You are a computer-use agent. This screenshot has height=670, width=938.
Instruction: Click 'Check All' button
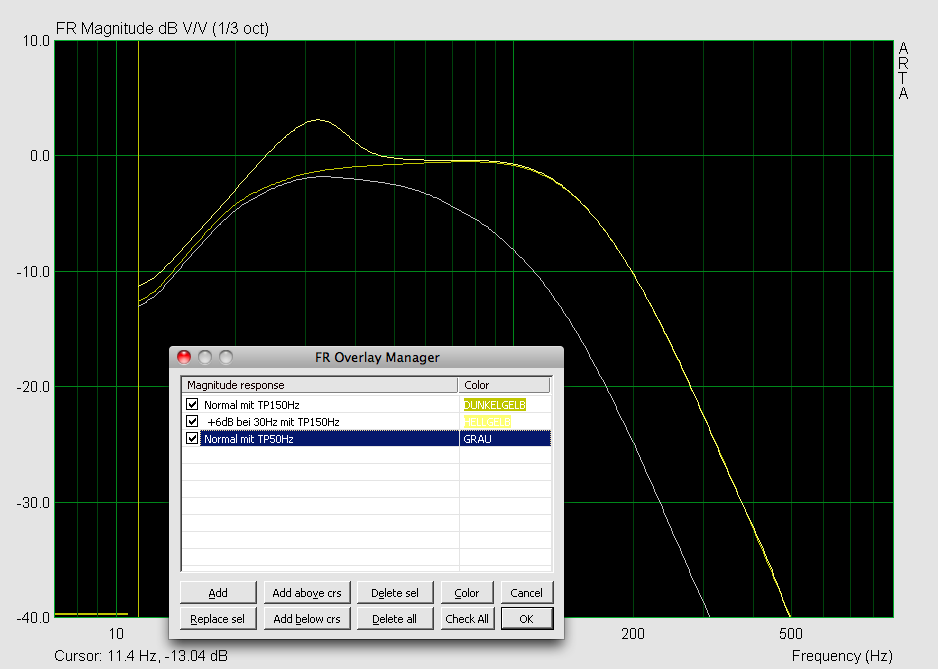tap(467, 619)
